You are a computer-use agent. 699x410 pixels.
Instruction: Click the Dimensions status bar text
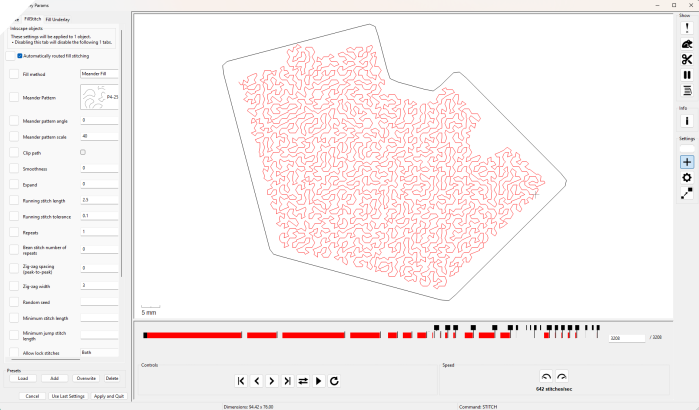point(248,407)
